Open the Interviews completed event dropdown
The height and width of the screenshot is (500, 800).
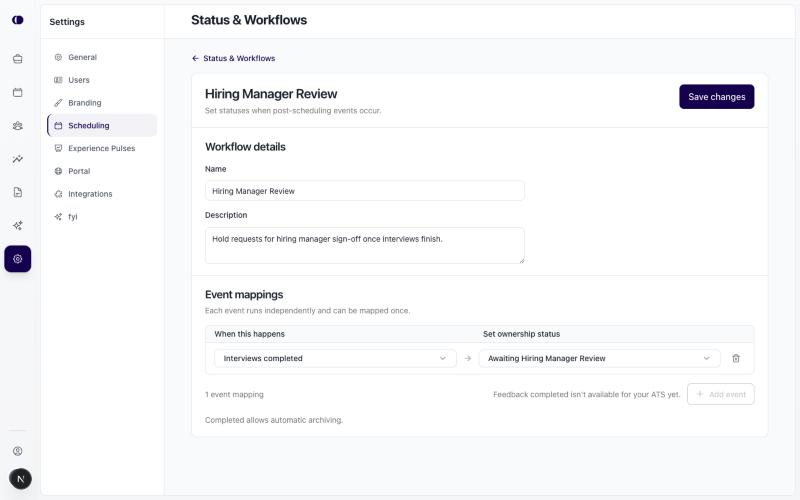point(335,358)
